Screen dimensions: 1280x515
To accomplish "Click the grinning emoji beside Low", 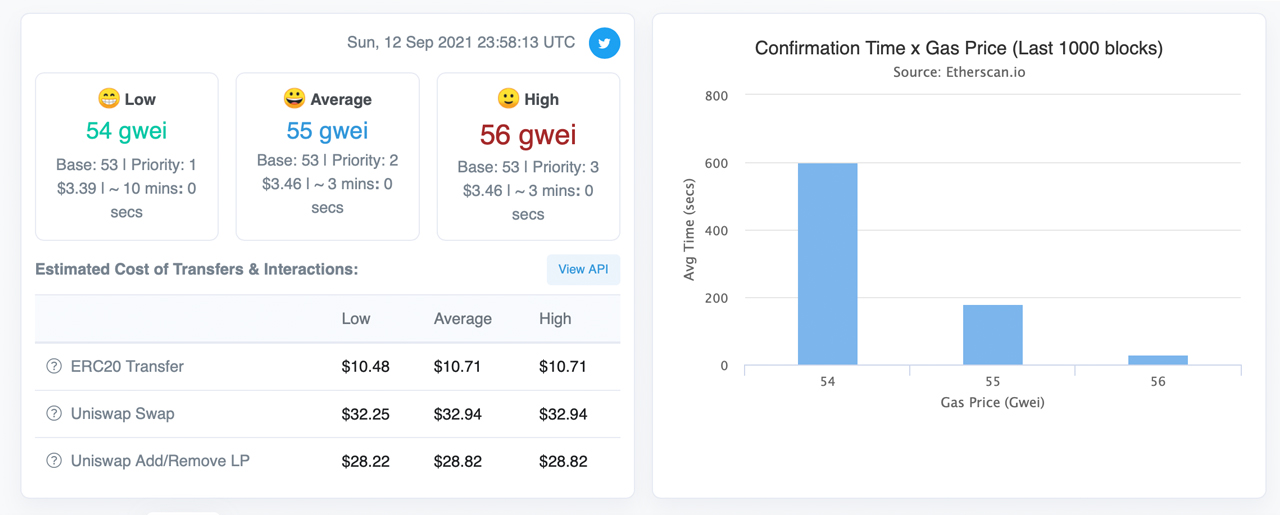I will click(x=109, y=98).
